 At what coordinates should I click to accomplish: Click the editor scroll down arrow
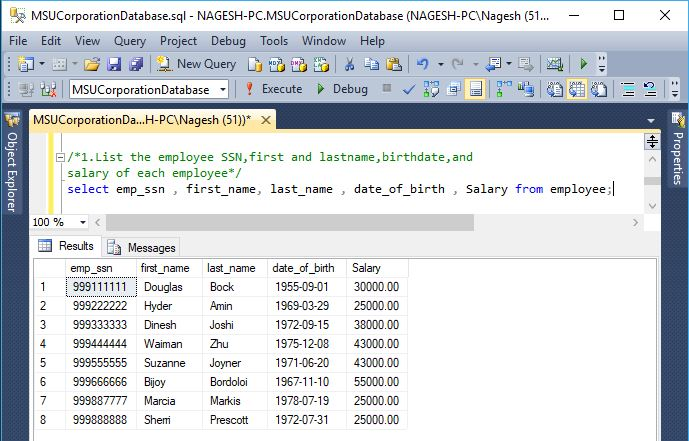coord(652,205)
